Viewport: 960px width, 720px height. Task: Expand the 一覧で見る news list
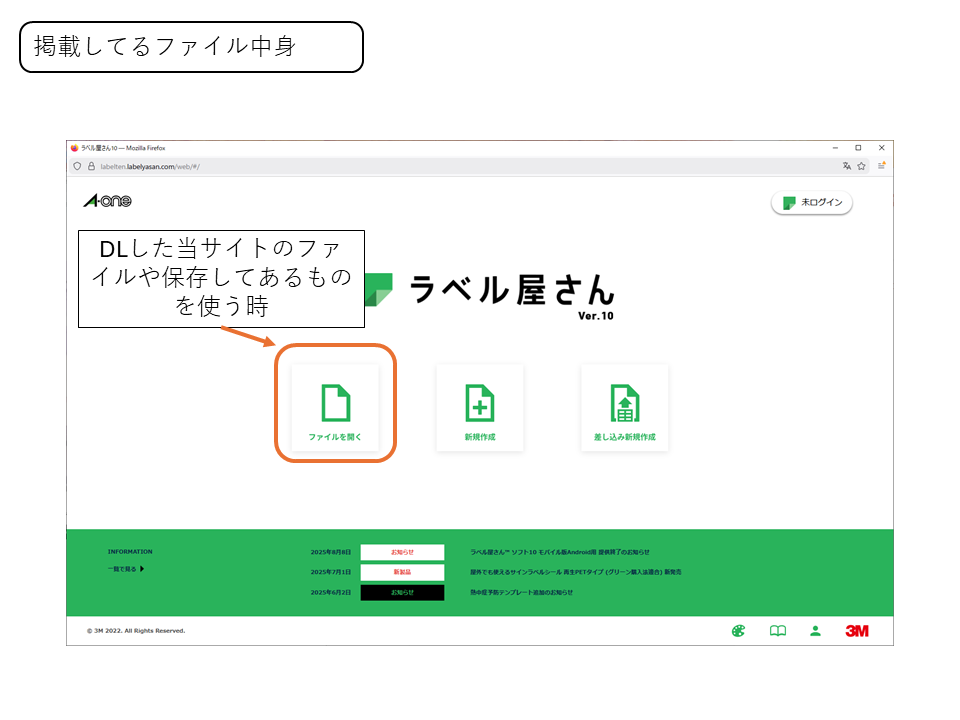[126, 569]
